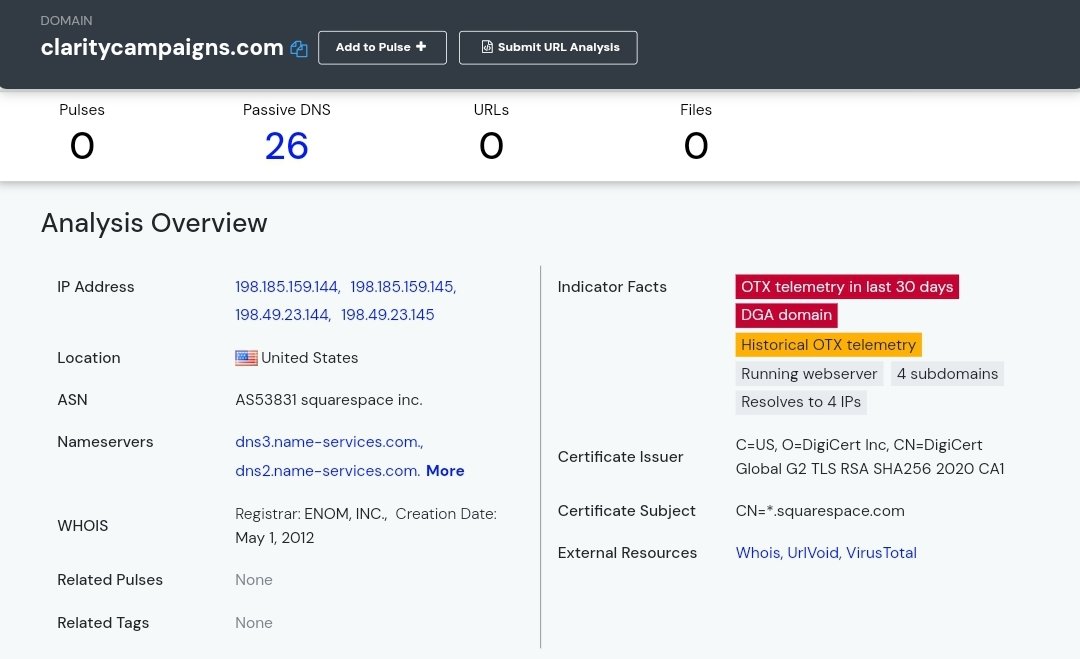Click the Historical OTX telemetry tag
This screenshot has width=1080, height=659.
point(828,345)
